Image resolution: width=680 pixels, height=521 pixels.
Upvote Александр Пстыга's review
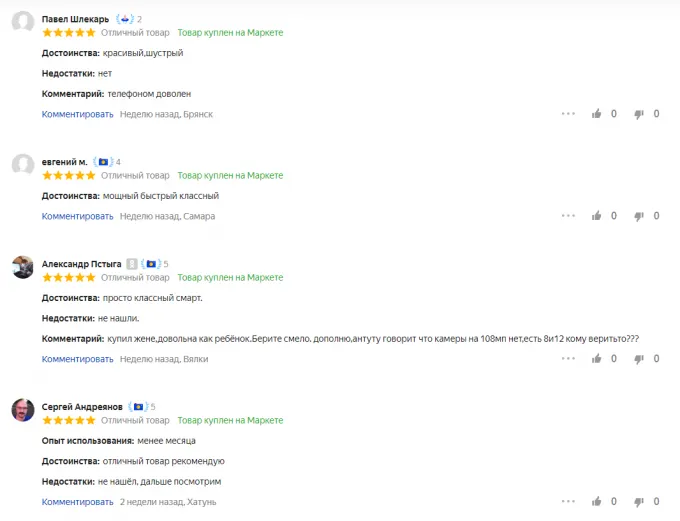coord(597,359)
